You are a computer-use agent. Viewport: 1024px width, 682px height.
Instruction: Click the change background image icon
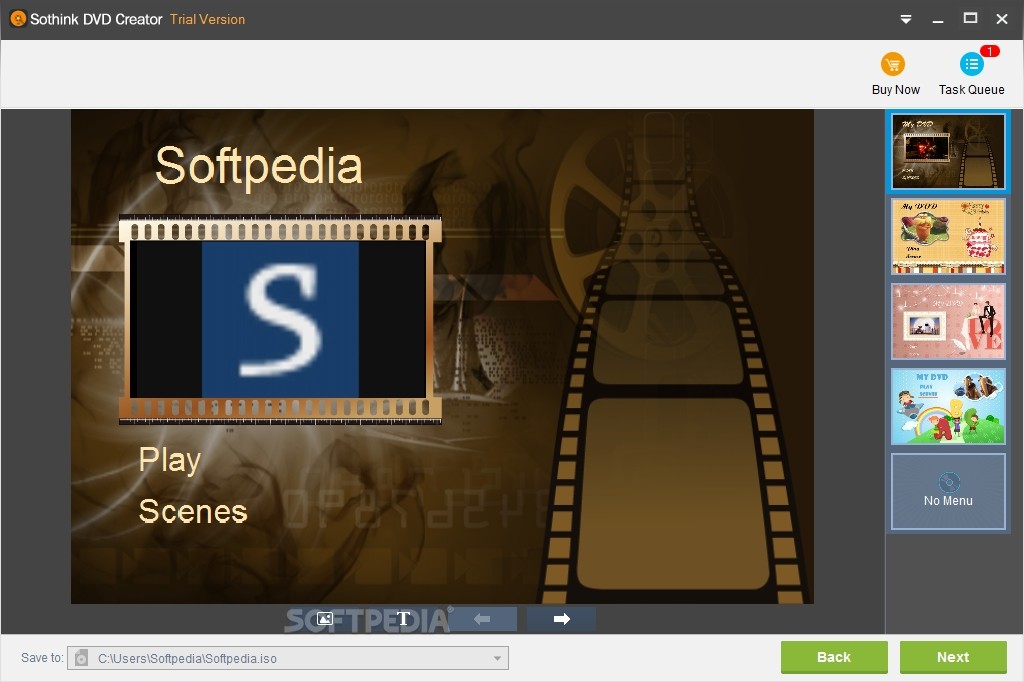coord(325,619)
